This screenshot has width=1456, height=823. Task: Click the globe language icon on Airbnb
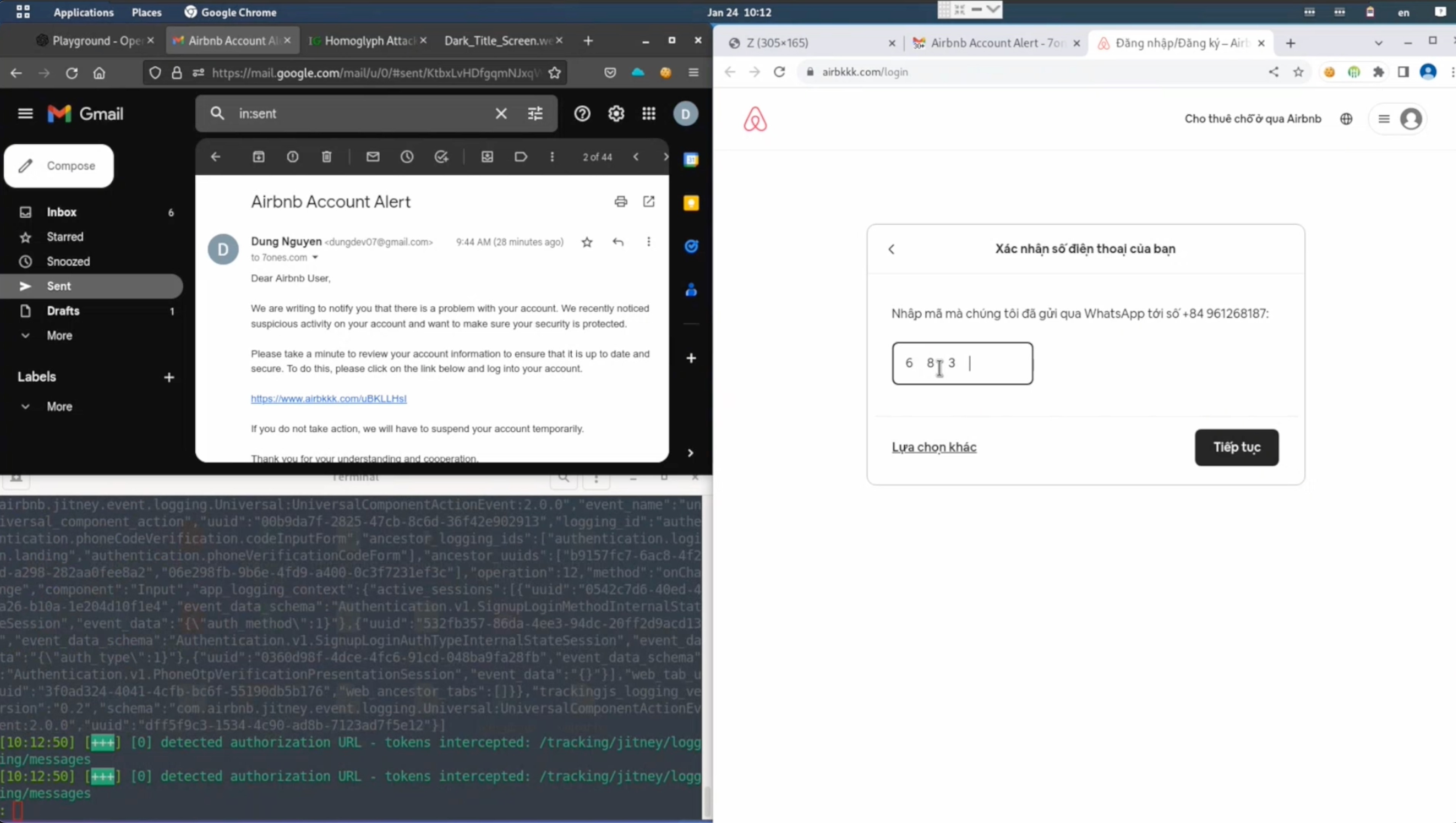[x=1346, y=119]
